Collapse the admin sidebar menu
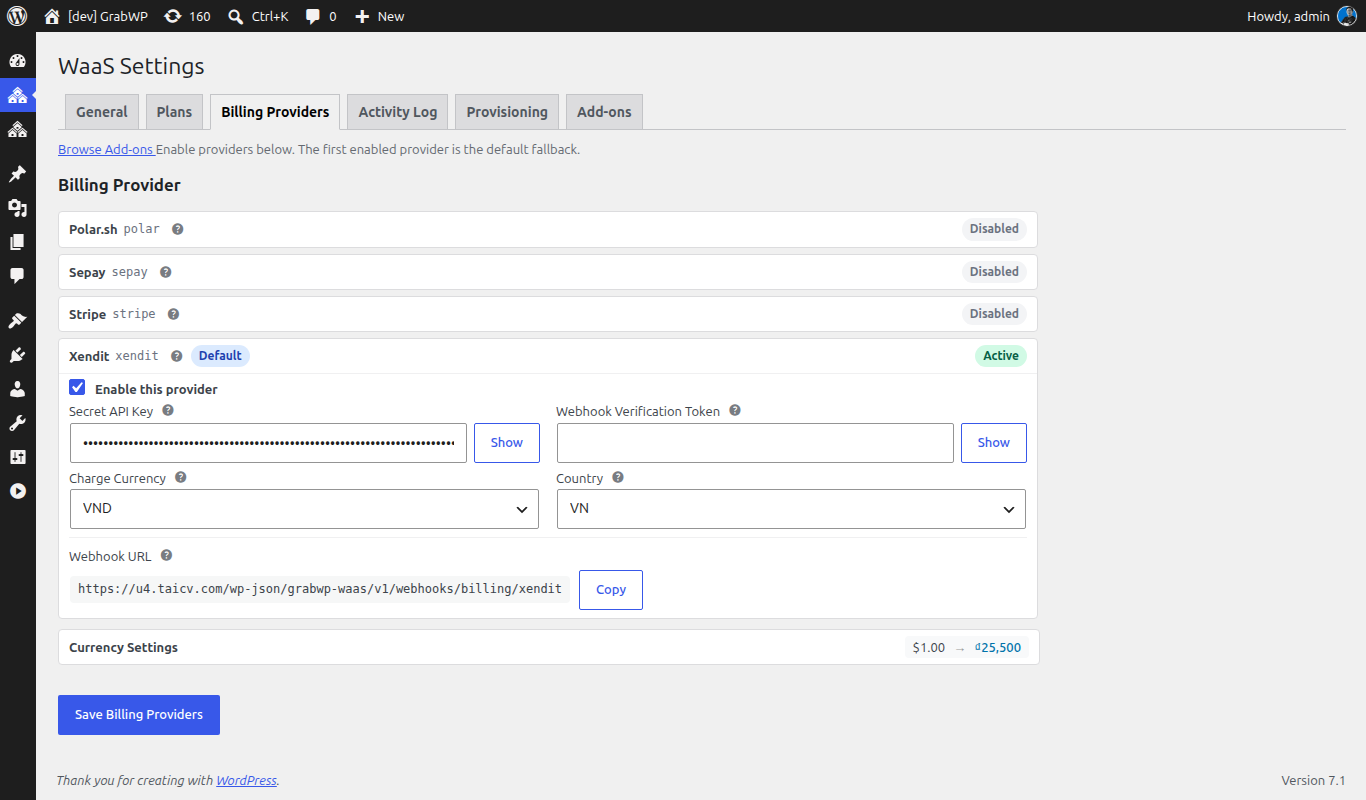The image size is (1366, 800). 17,491
